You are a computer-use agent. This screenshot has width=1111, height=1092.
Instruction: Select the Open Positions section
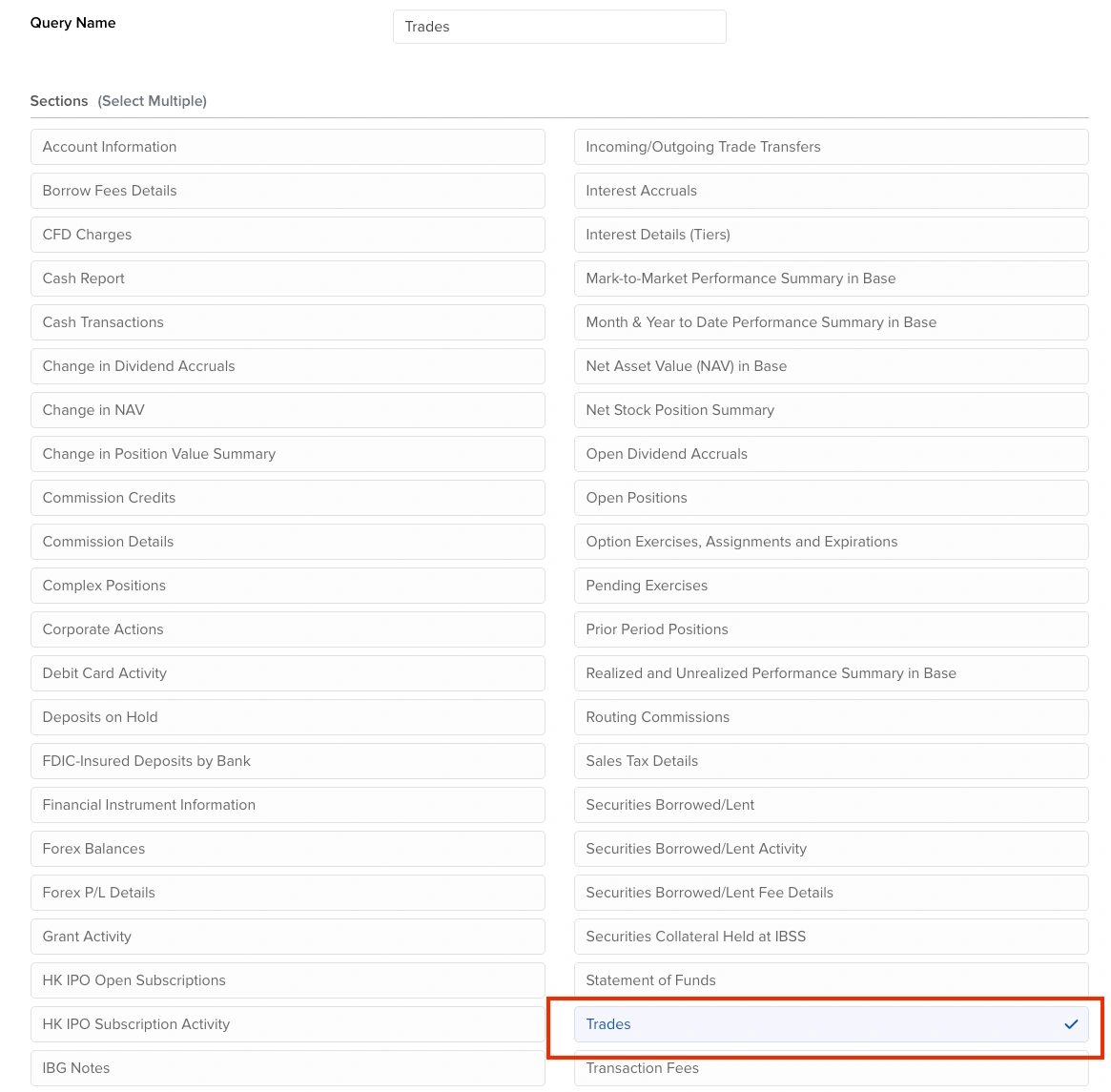tap(830, 498)
